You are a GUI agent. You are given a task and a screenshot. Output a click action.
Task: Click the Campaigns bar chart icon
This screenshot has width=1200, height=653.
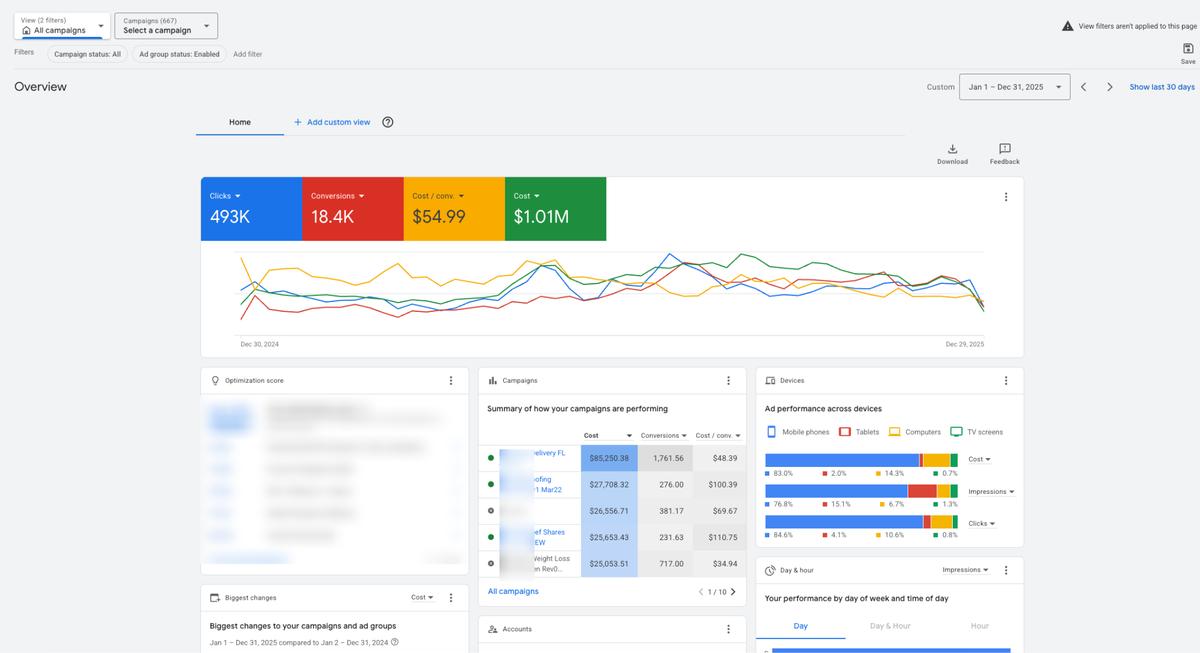pyautogui.click(x=493, y=381)
